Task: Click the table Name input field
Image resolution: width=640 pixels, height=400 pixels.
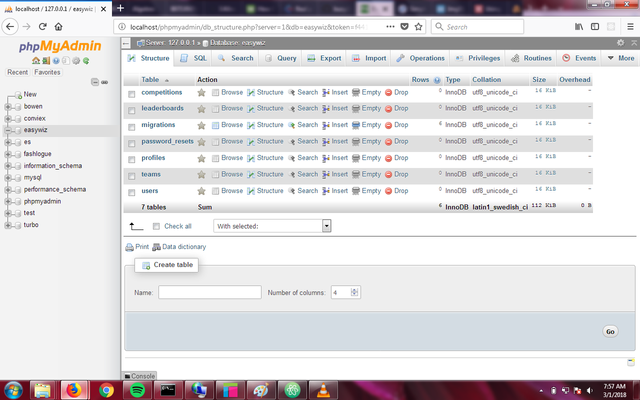Action: click(x=210, y=292)
